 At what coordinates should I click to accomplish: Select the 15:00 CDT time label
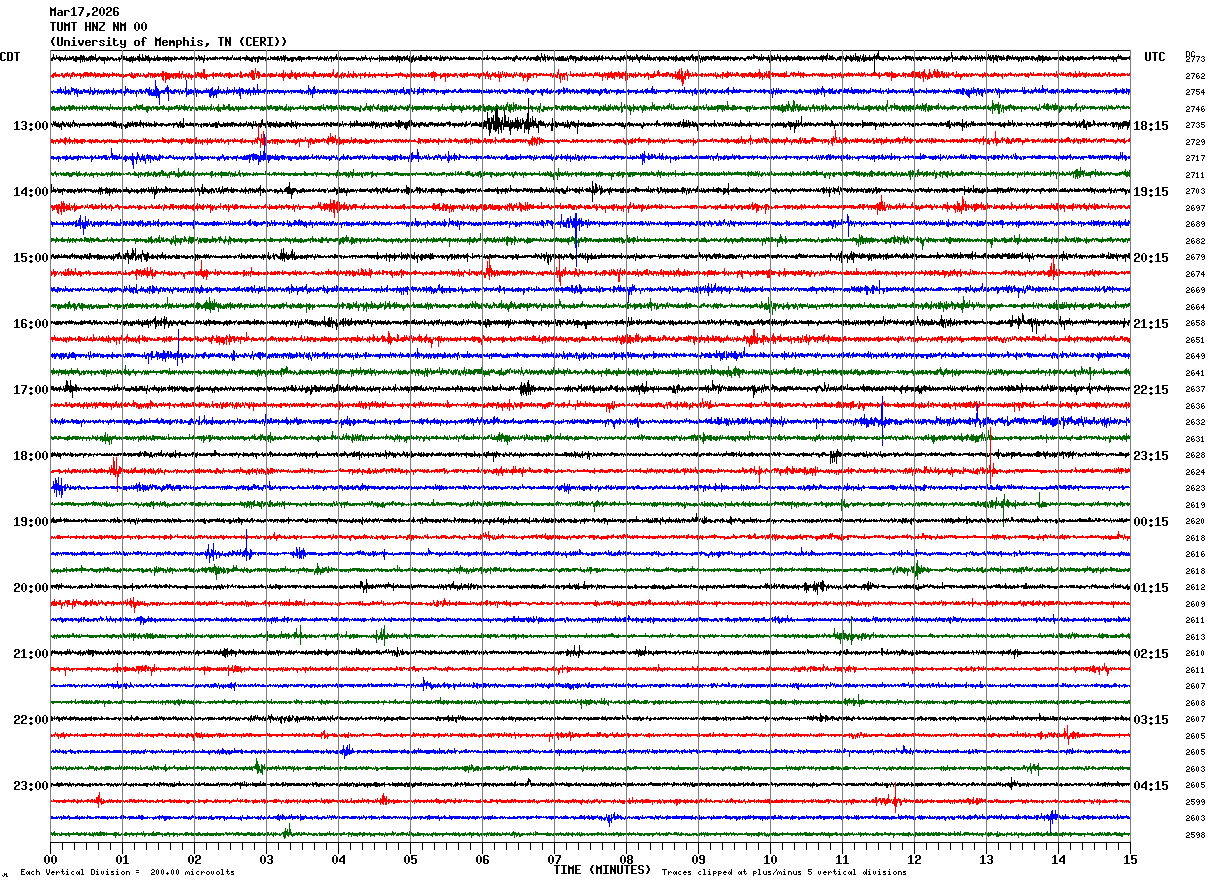(x=31, y=258)
